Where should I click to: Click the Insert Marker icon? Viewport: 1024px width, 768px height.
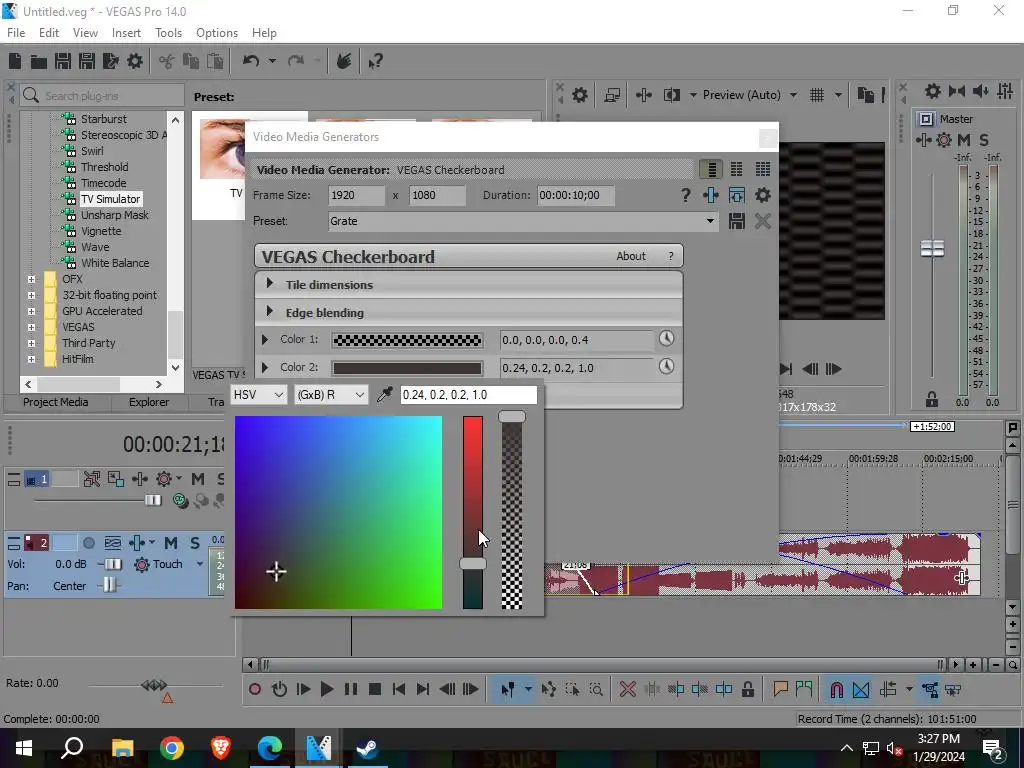[780, 689]
